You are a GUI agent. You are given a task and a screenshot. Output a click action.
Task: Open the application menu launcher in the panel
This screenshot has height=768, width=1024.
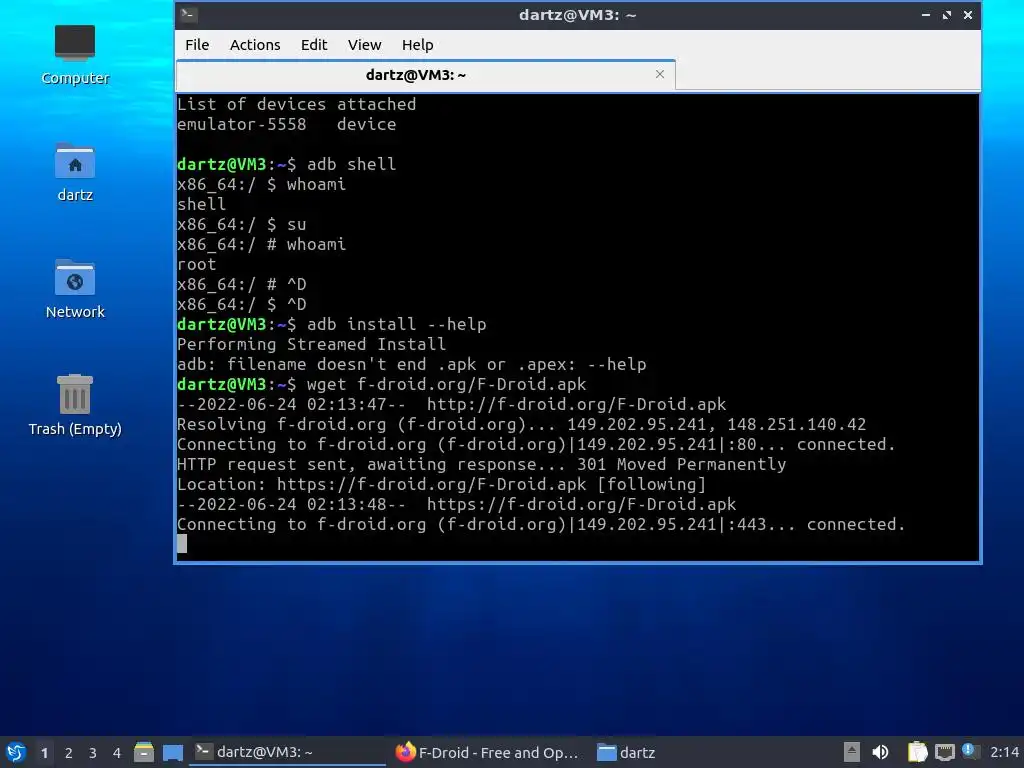pos(16,752)
